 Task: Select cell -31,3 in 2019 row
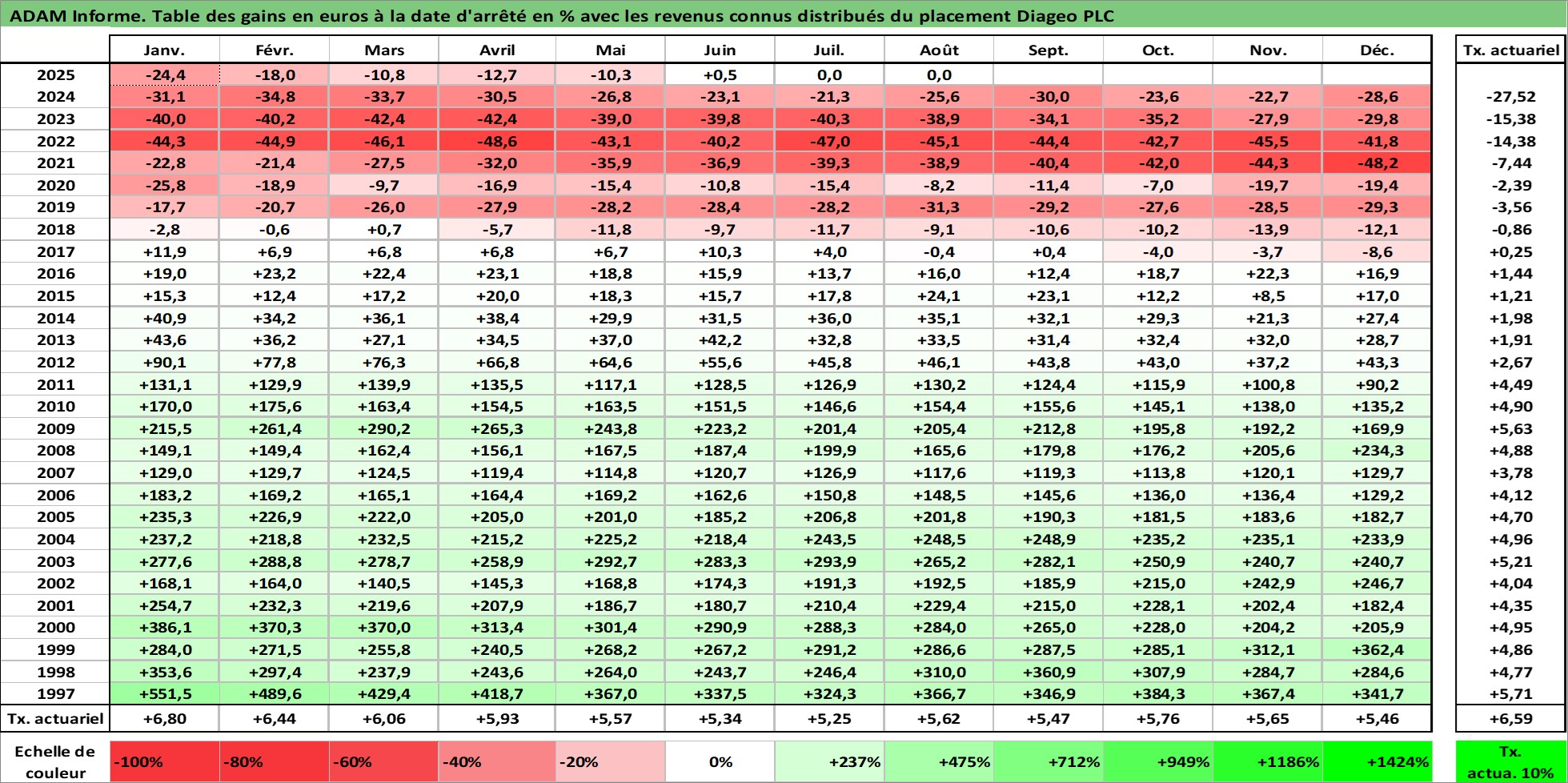click(939, 207)
